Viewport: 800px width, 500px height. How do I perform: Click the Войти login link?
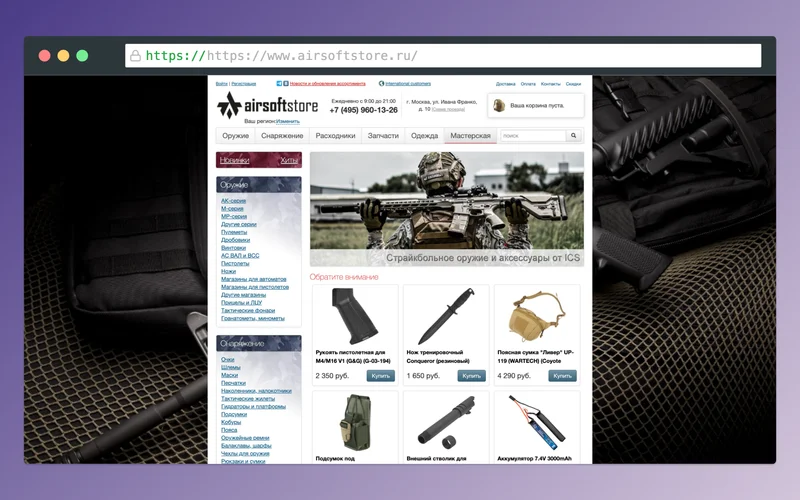click(x=221, y=84)
